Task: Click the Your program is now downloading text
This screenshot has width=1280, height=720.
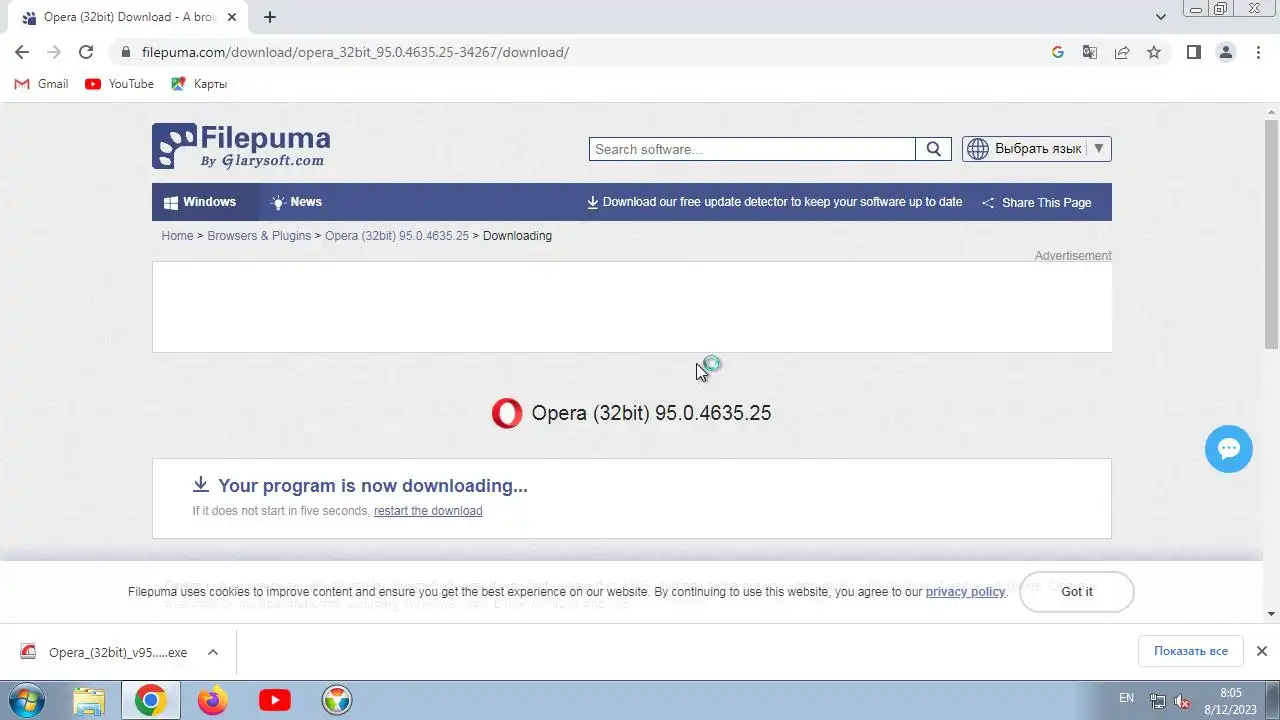Action: pyautogui.click(x=372, y=486)
